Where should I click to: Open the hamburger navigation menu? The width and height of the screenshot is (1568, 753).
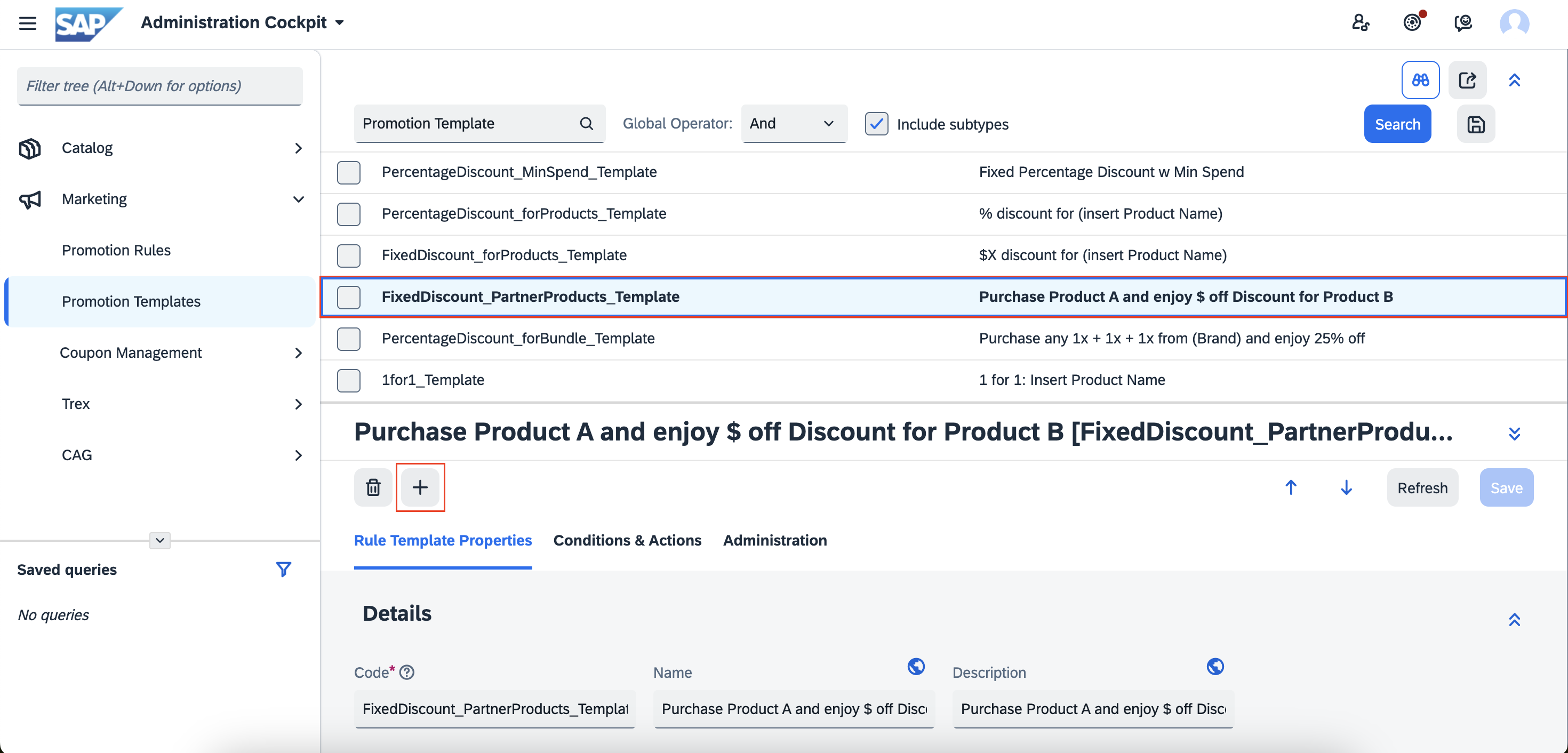pyautogui.click(x=27, y=24)
